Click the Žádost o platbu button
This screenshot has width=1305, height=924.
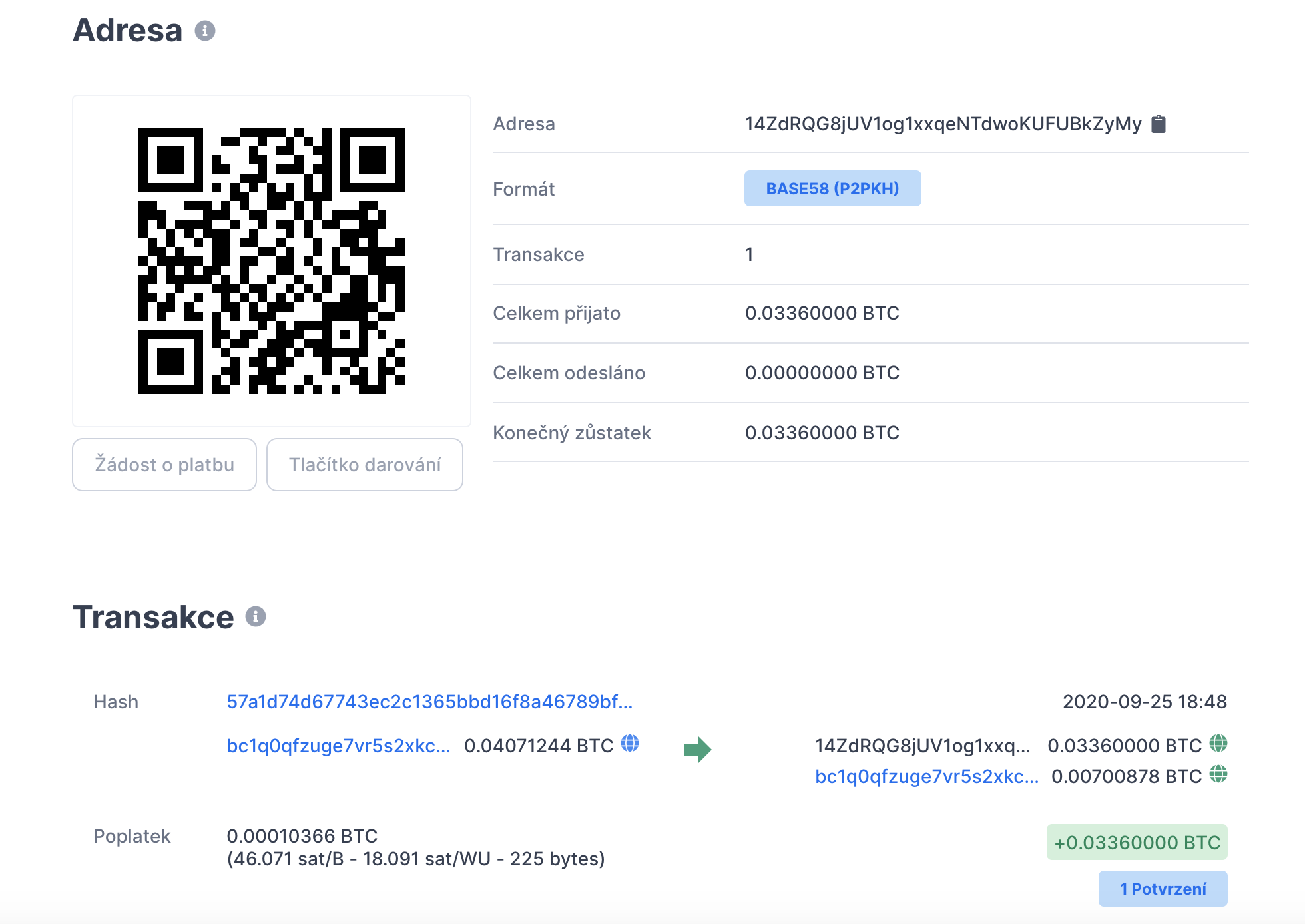(x=164, y=465)
